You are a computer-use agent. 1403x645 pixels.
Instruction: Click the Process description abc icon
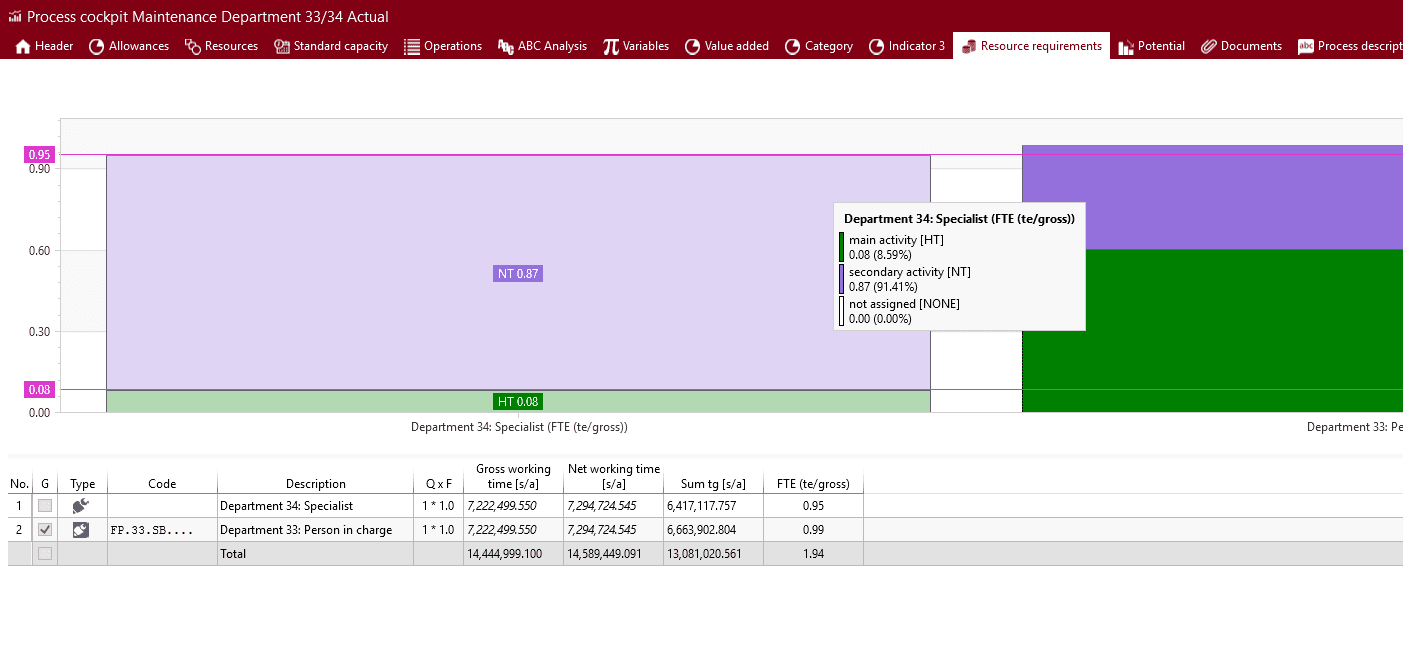tap(1305, 46)
